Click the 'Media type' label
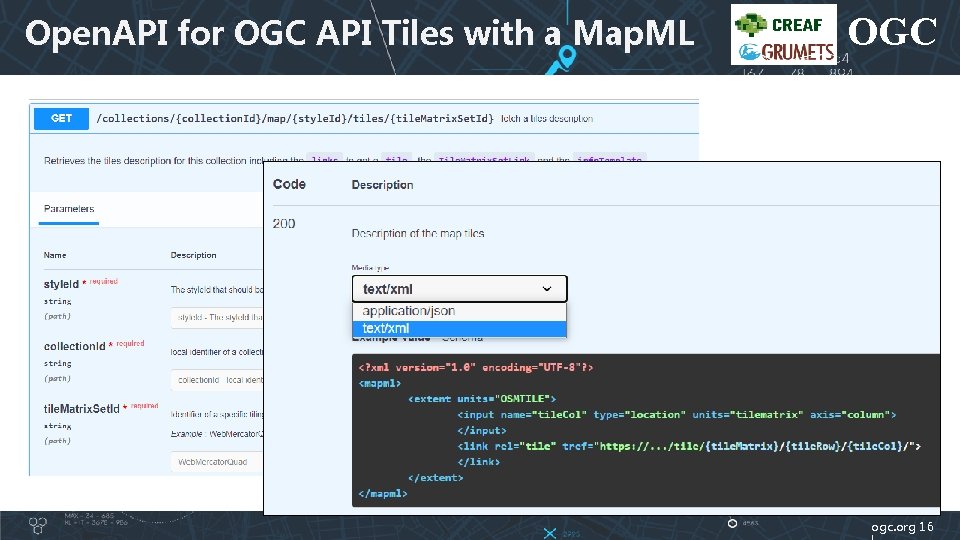Image resolution: width=960 pixels, height=540 pixels. click(x=370, y=268)
